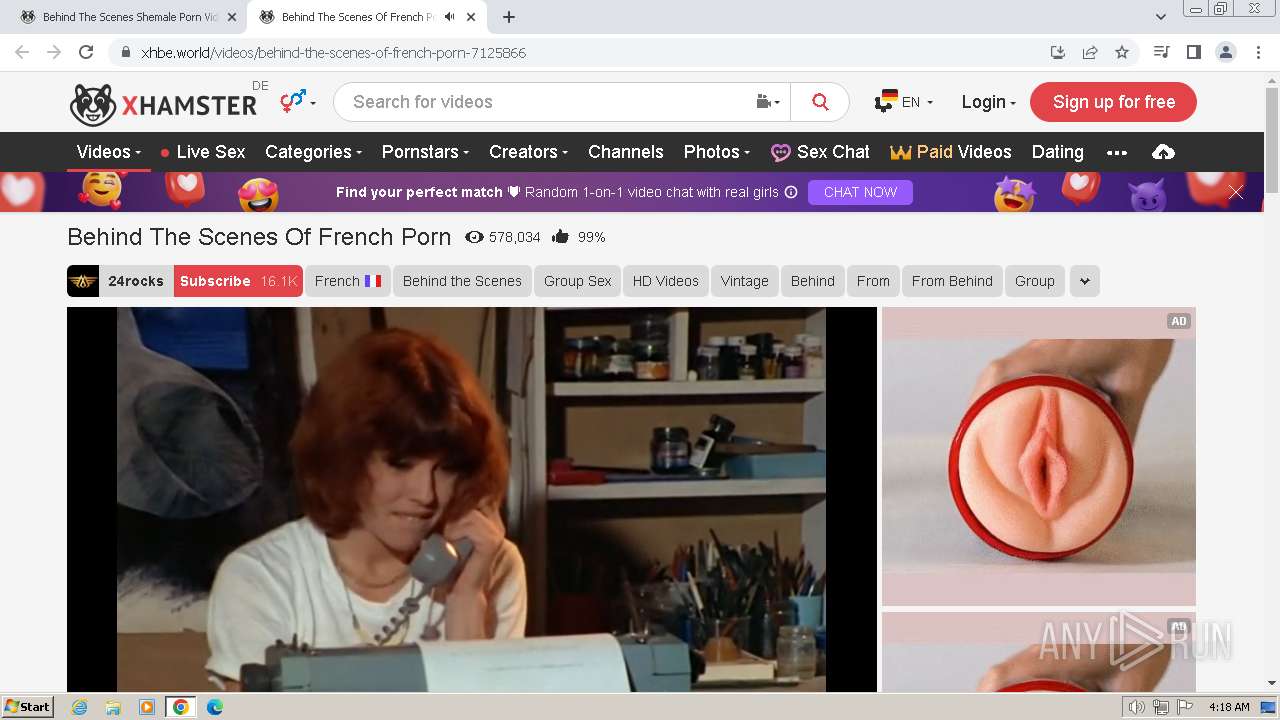Select the 'HD Videos' tag

click(665, 281)
